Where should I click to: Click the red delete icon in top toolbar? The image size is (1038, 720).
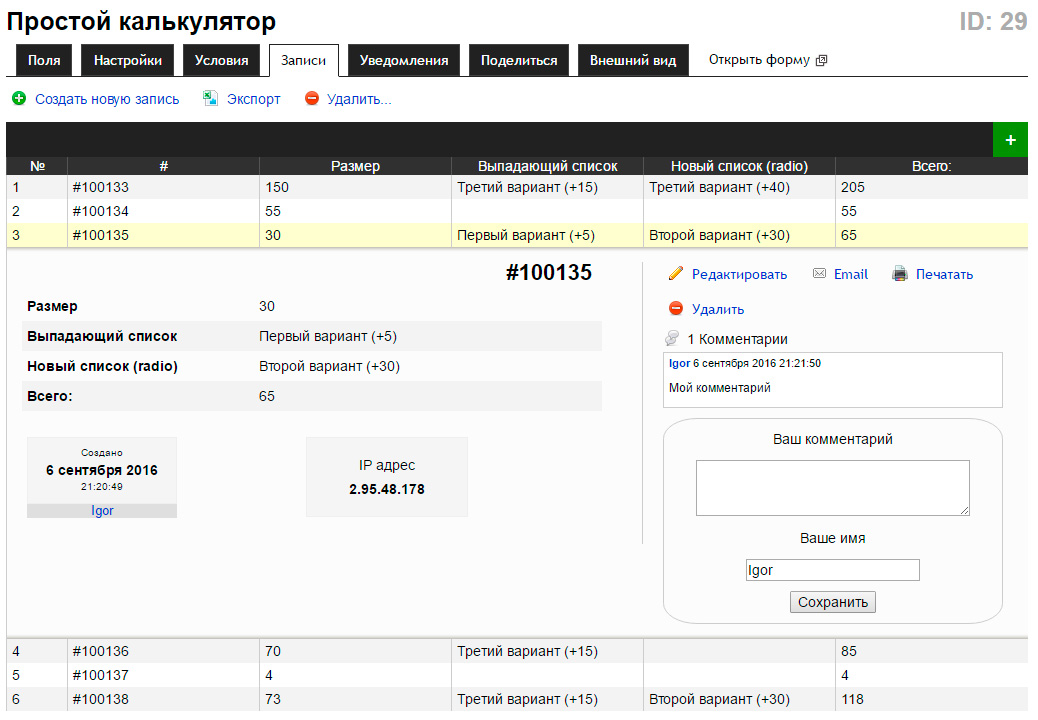(x=312, y=99)
